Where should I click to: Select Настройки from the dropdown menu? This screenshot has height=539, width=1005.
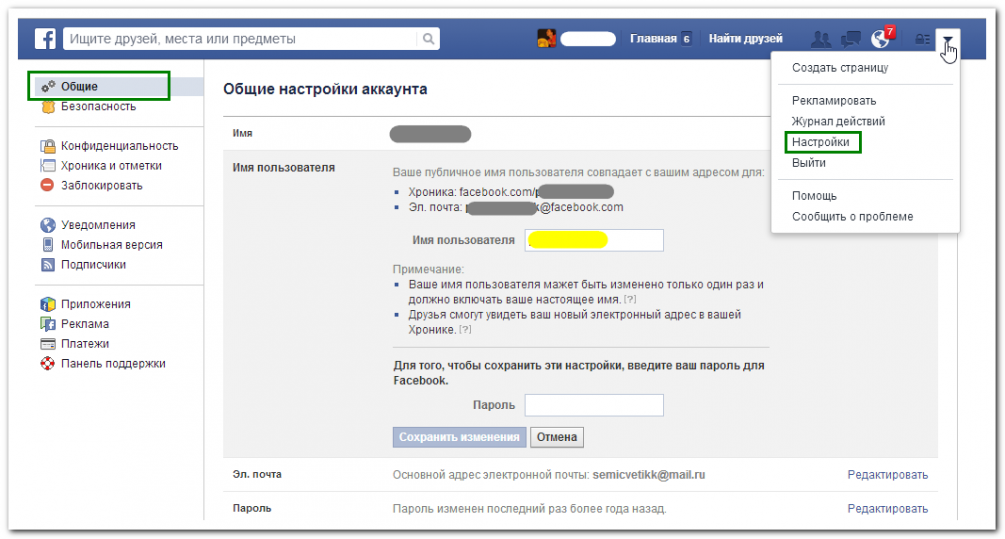point(821,143)
